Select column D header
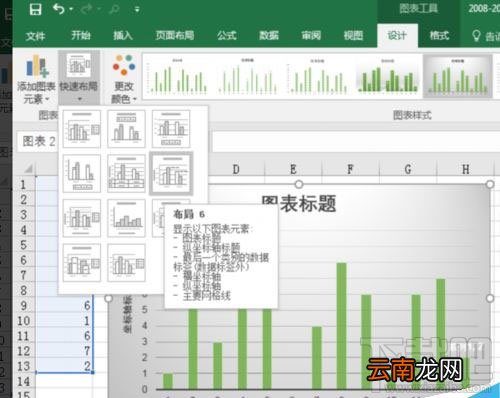500x398 pixels. [x=236, y=169]
